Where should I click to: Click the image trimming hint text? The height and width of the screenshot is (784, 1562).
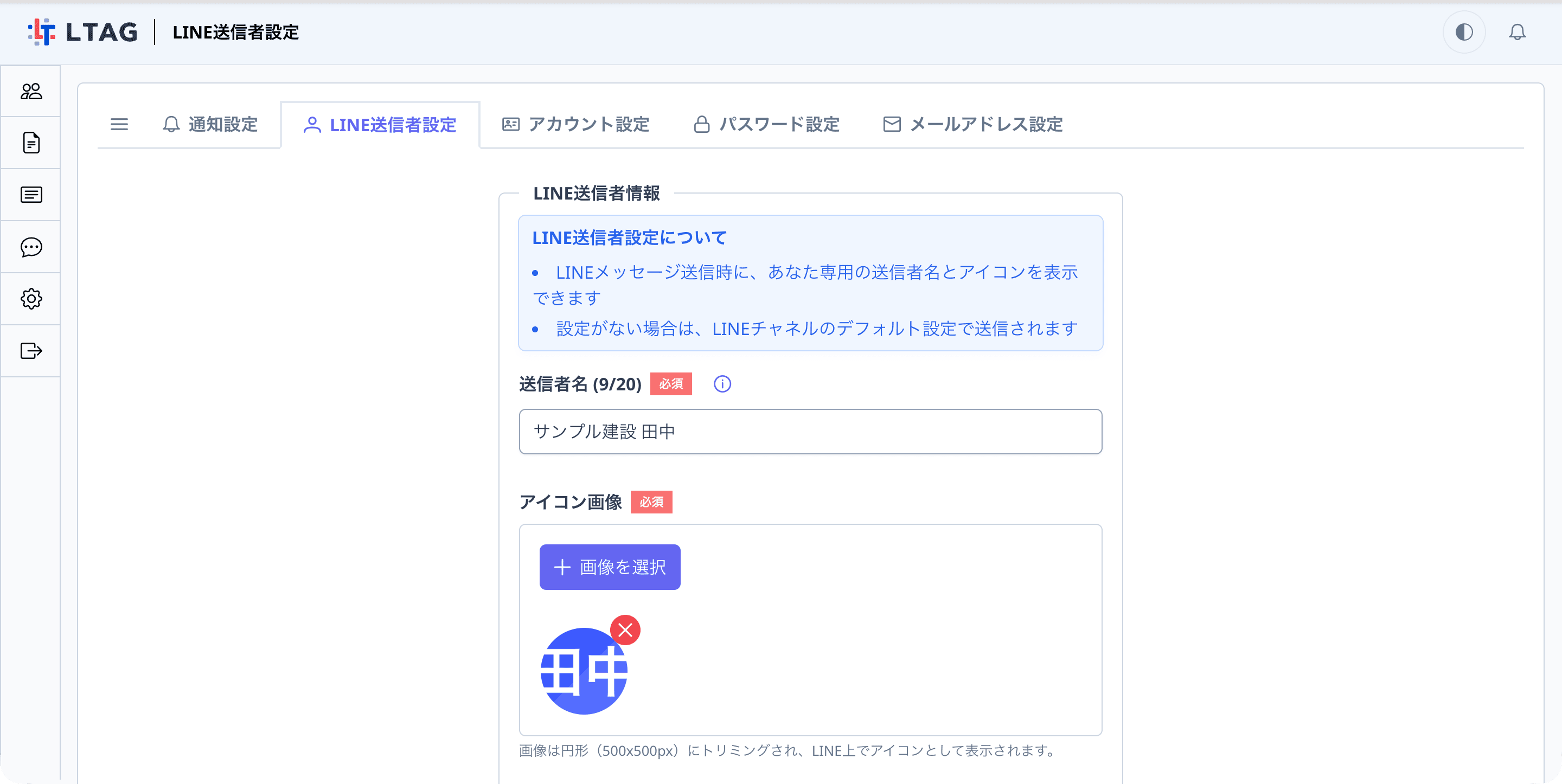coord(788,750)
